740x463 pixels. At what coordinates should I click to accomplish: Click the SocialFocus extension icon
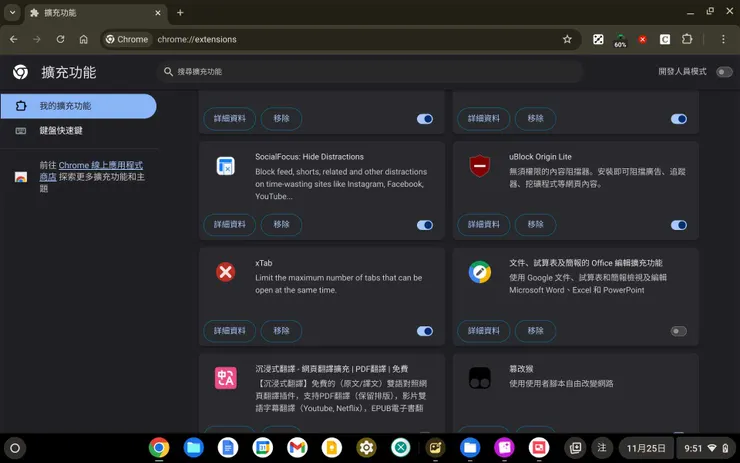point(226,166)
